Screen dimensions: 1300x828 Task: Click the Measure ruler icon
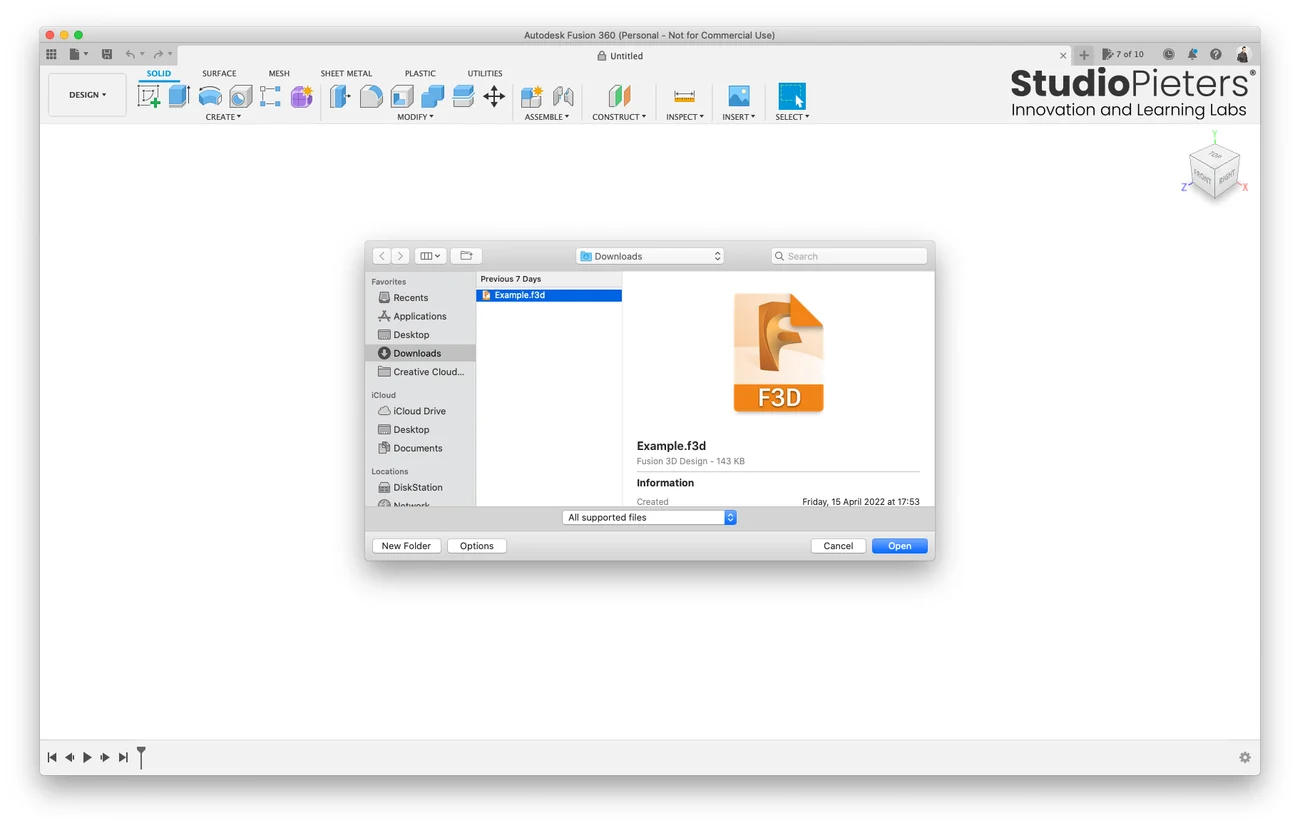coord(684,96)
